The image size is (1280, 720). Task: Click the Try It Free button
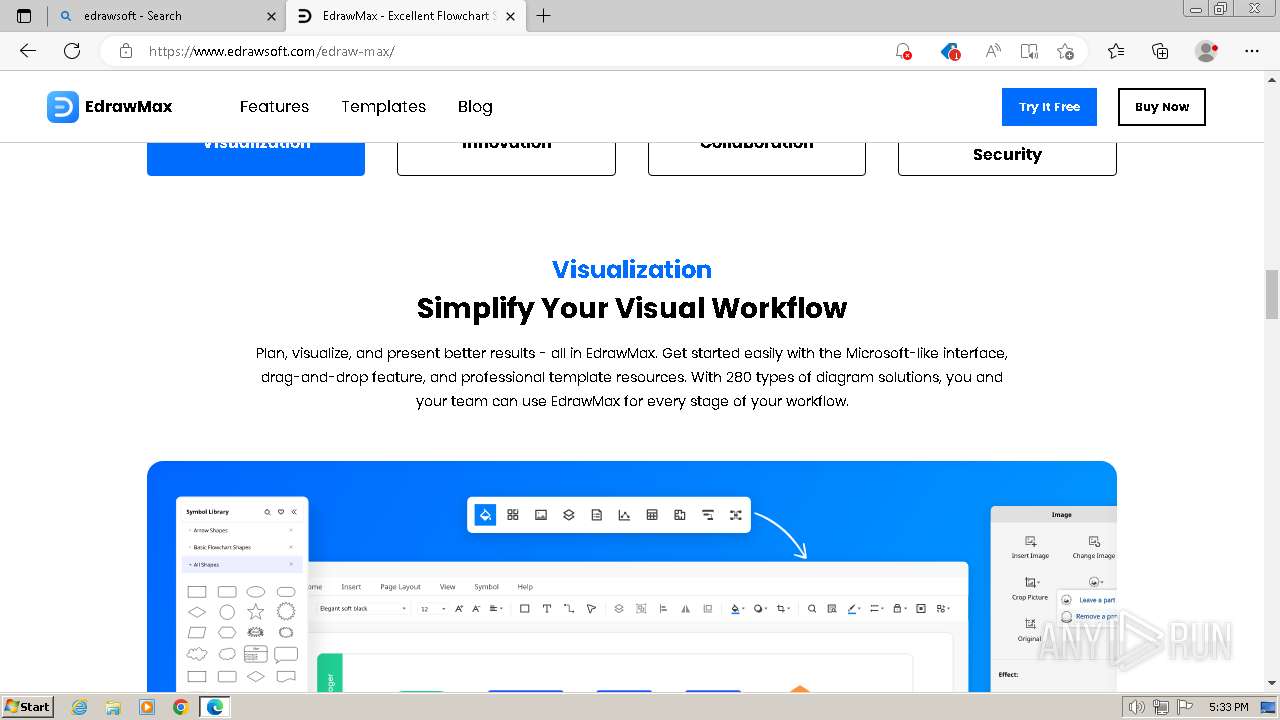pyautogui.click(x=1049, y=107)
